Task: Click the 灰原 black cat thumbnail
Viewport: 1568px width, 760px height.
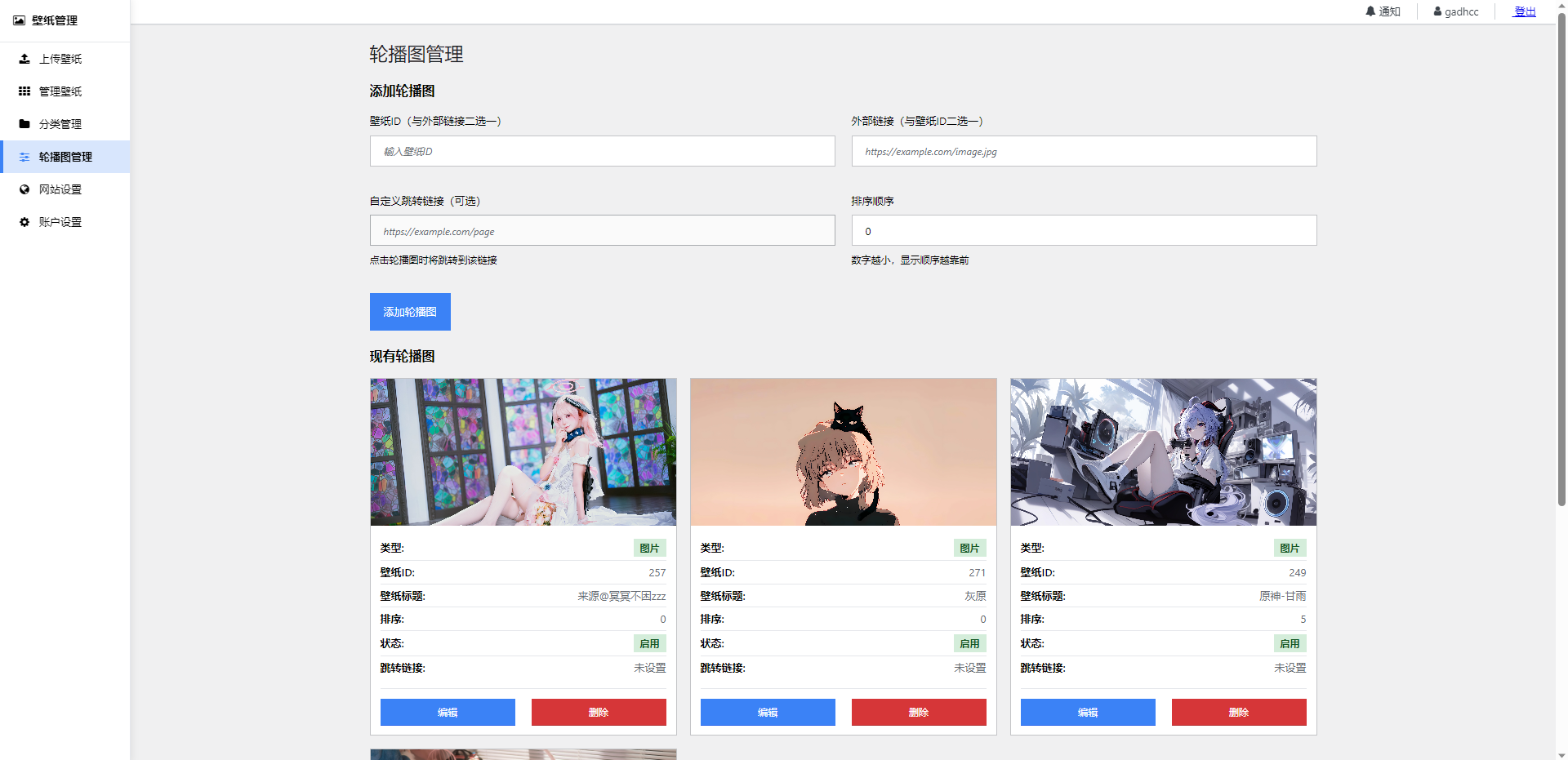Action: tap(843, 451)
